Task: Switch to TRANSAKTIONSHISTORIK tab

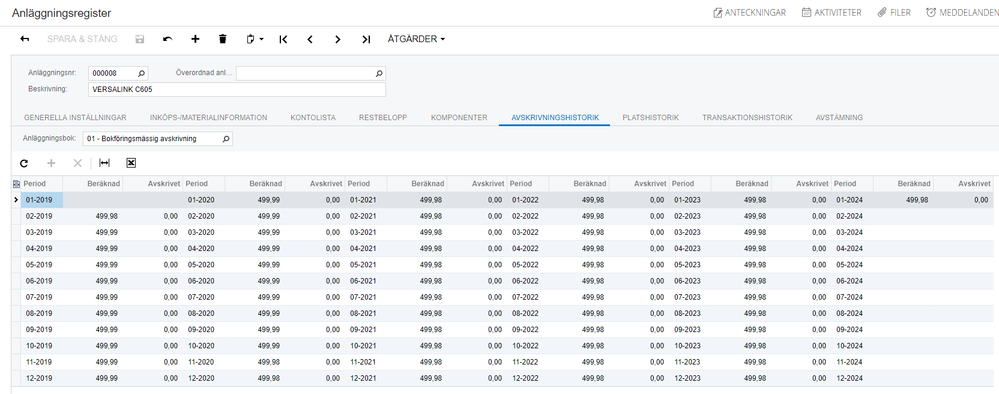Action: (747, 118)
